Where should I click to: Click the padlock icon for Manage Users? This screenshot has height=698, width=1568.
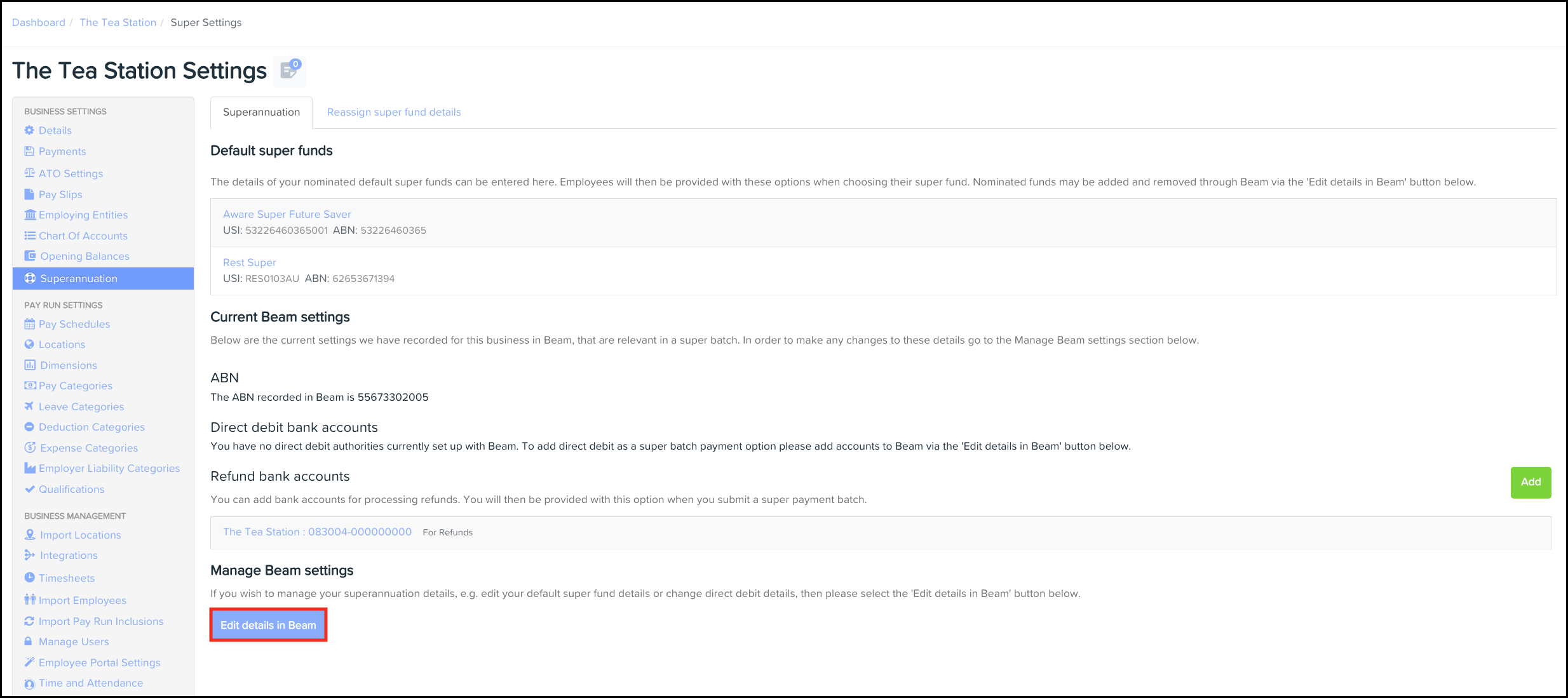[29, 641]
